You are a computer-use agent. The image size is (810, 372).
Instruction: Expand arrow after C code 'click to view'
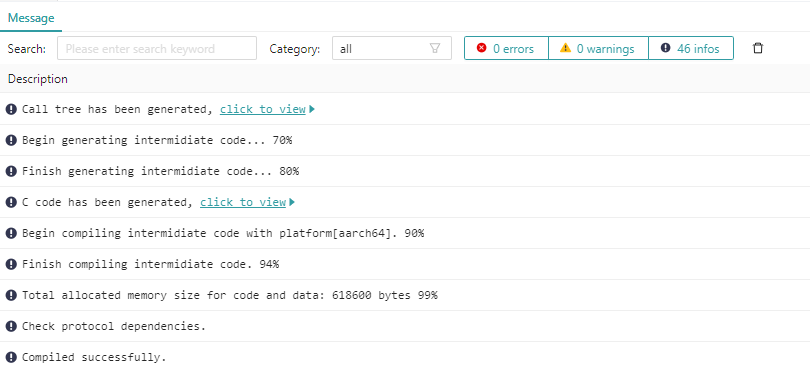[292, 203]
